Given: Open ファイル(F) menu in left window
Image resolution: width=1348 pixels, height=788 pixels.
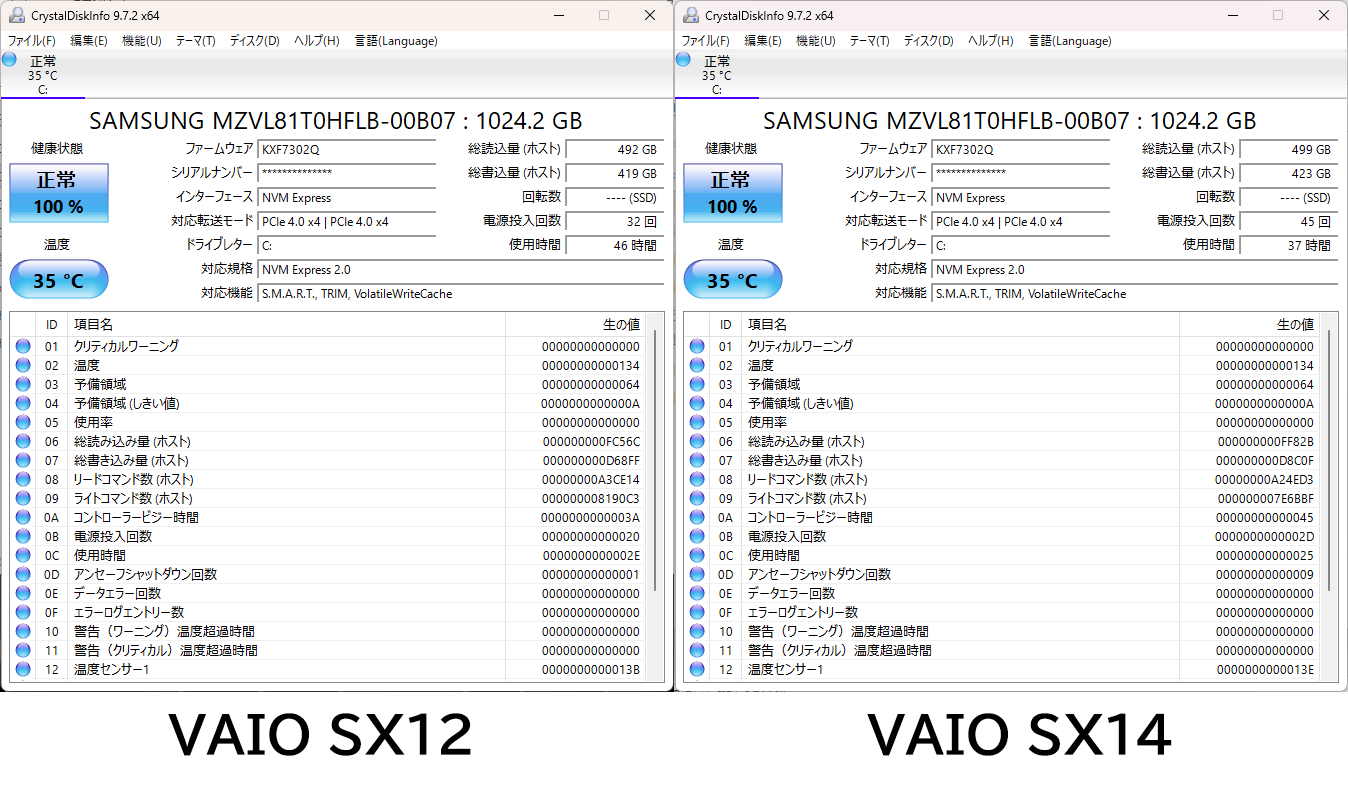Looking at the screenshot, I should click(x=31, y=41).
